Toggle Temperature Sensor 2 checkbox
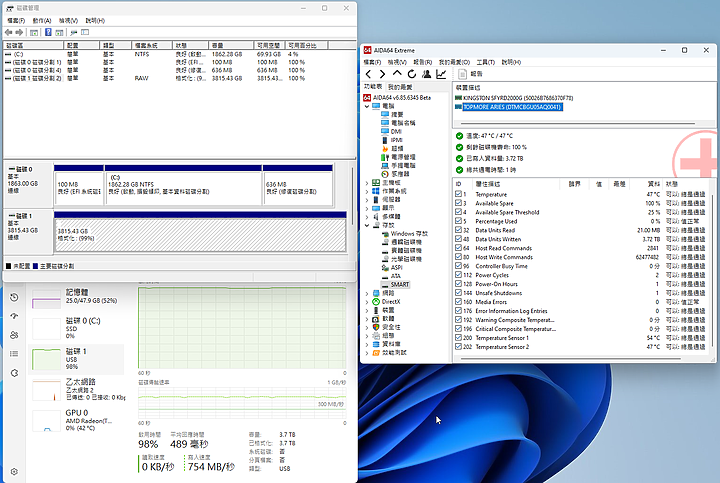The height and width of the screenshot is (483, 720). [458, 347]
